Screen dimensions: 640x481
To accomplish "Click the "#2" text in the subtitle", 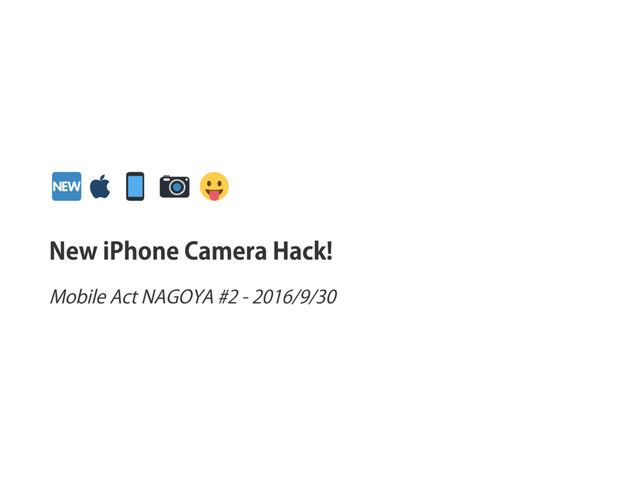I will (x=228, y=297).
